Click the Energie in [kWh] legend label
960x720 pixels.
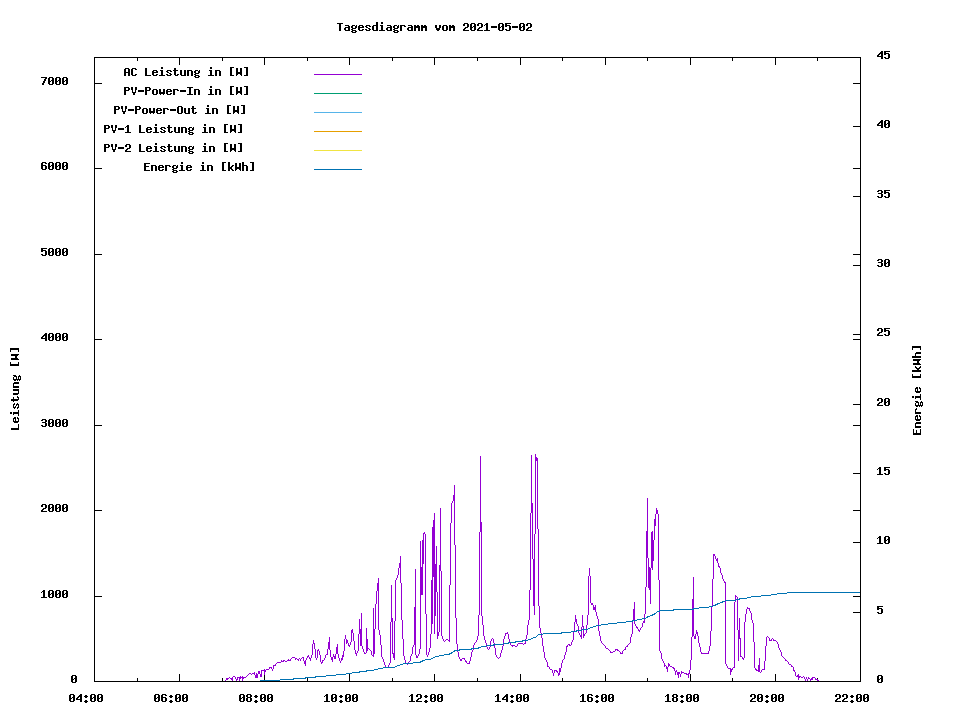[x=199, y=167]
